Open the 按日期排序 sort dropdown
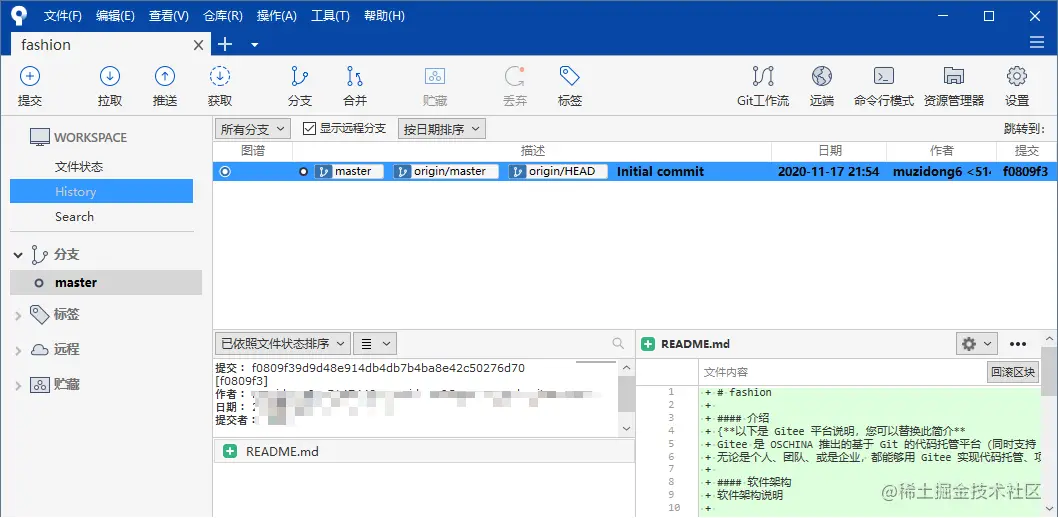 442,129
